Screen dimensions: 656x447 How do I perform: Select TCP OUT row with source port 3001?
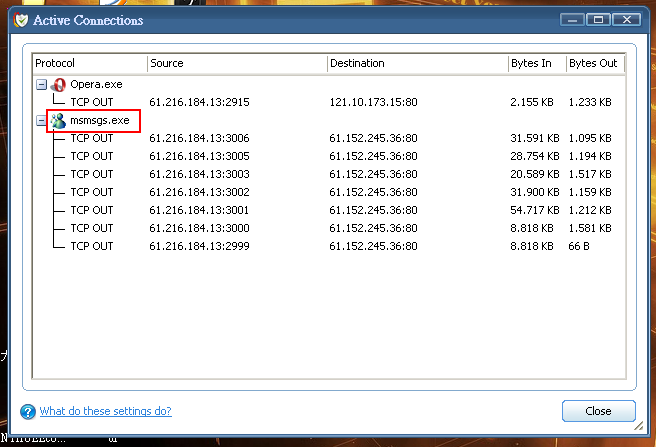pyautogui.click(x=331, y=210)
